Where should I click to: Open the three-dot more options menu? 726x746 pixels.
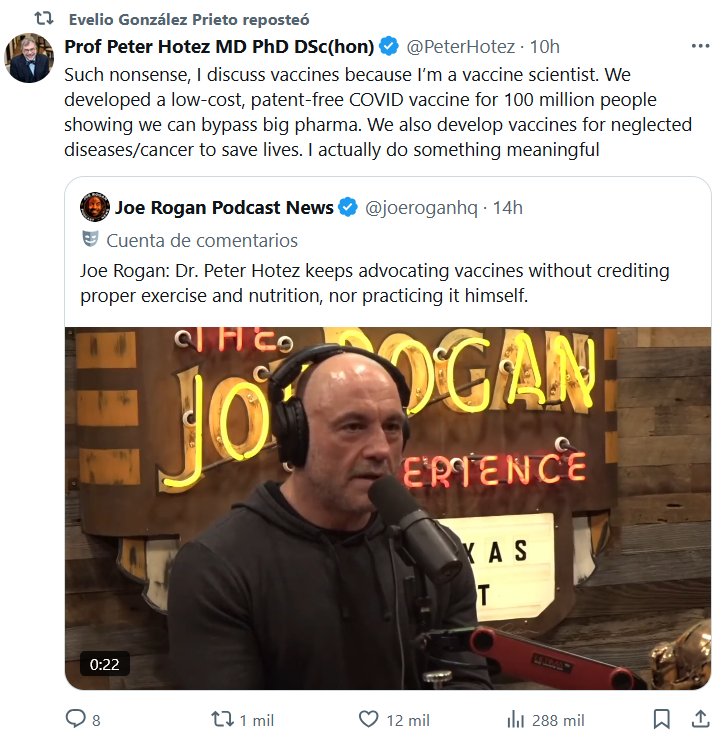(x=700, y=47)
